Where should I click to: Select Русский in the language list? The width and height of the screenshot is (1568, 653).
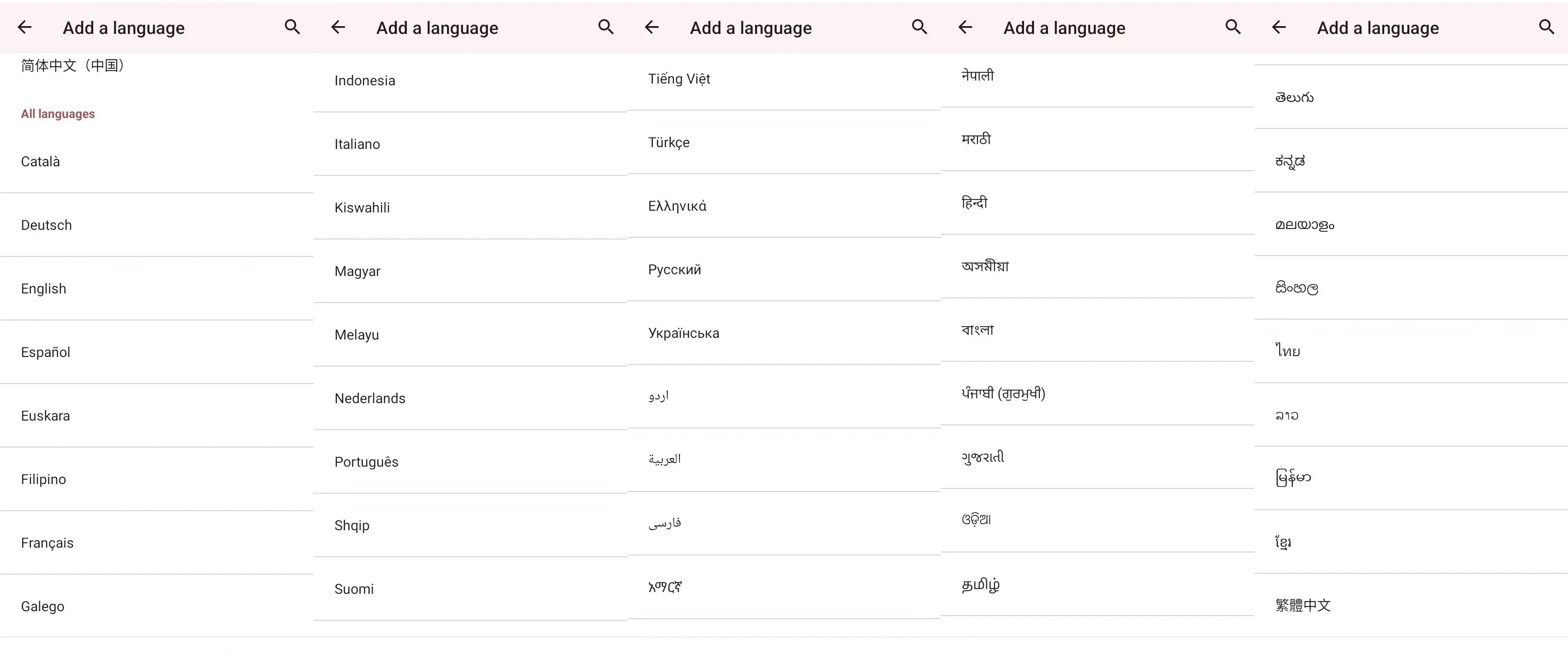click(784, 269)
